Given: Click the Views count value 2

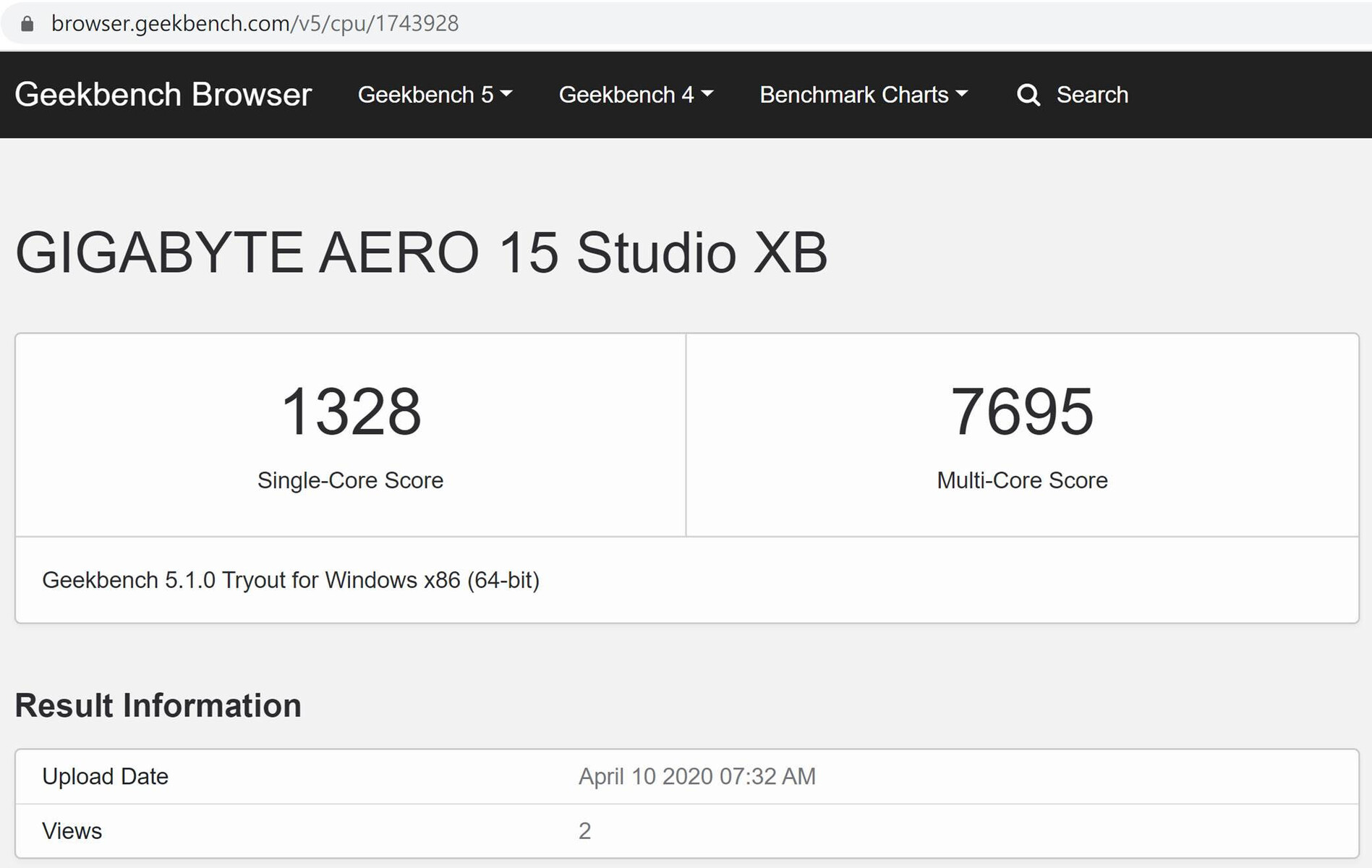Looking at the screenshot, I should (584, 831).
